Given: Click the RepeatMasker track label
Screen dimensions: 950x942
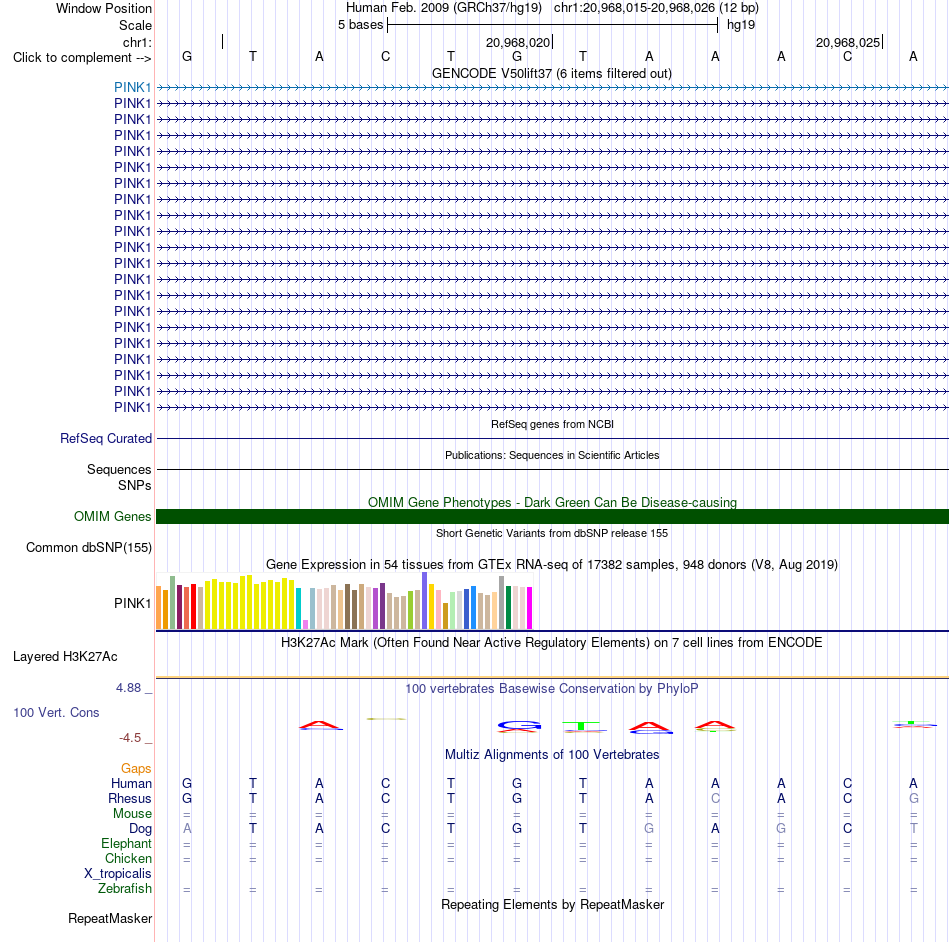Looking at the screenshot, I should tap(110, 918).
